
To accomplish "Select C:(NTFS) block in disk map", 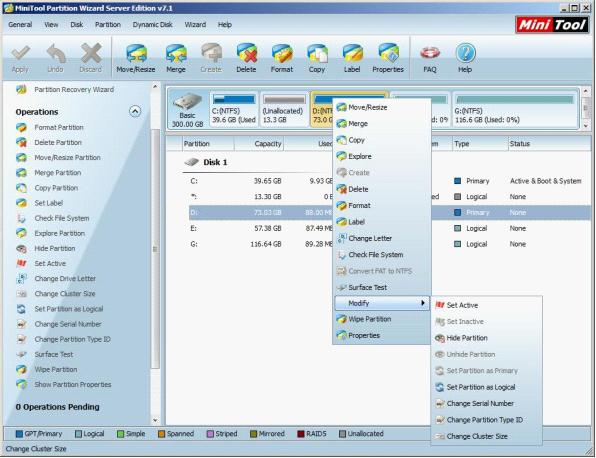I will pyautogui.click(x=234, y=109).
